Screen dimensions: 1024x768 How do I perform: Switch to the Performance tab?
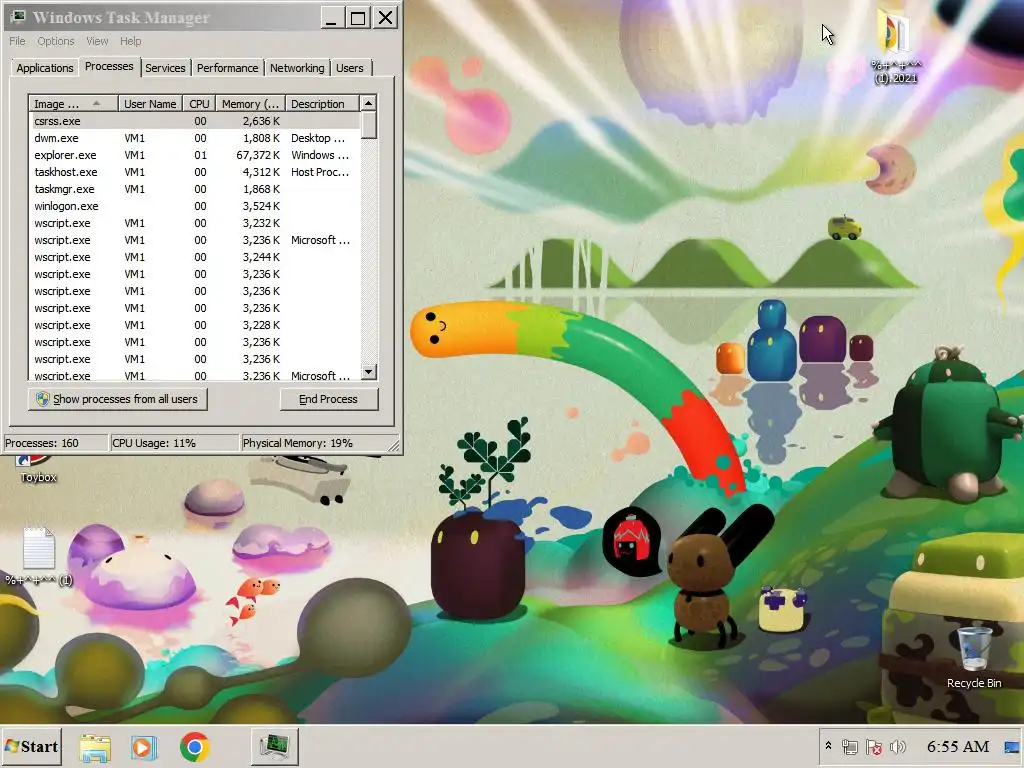227,68
